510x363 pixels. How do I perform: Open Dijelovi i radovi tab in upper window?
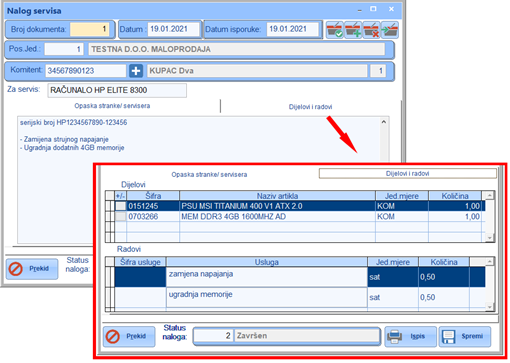click(x=310, y=107)
